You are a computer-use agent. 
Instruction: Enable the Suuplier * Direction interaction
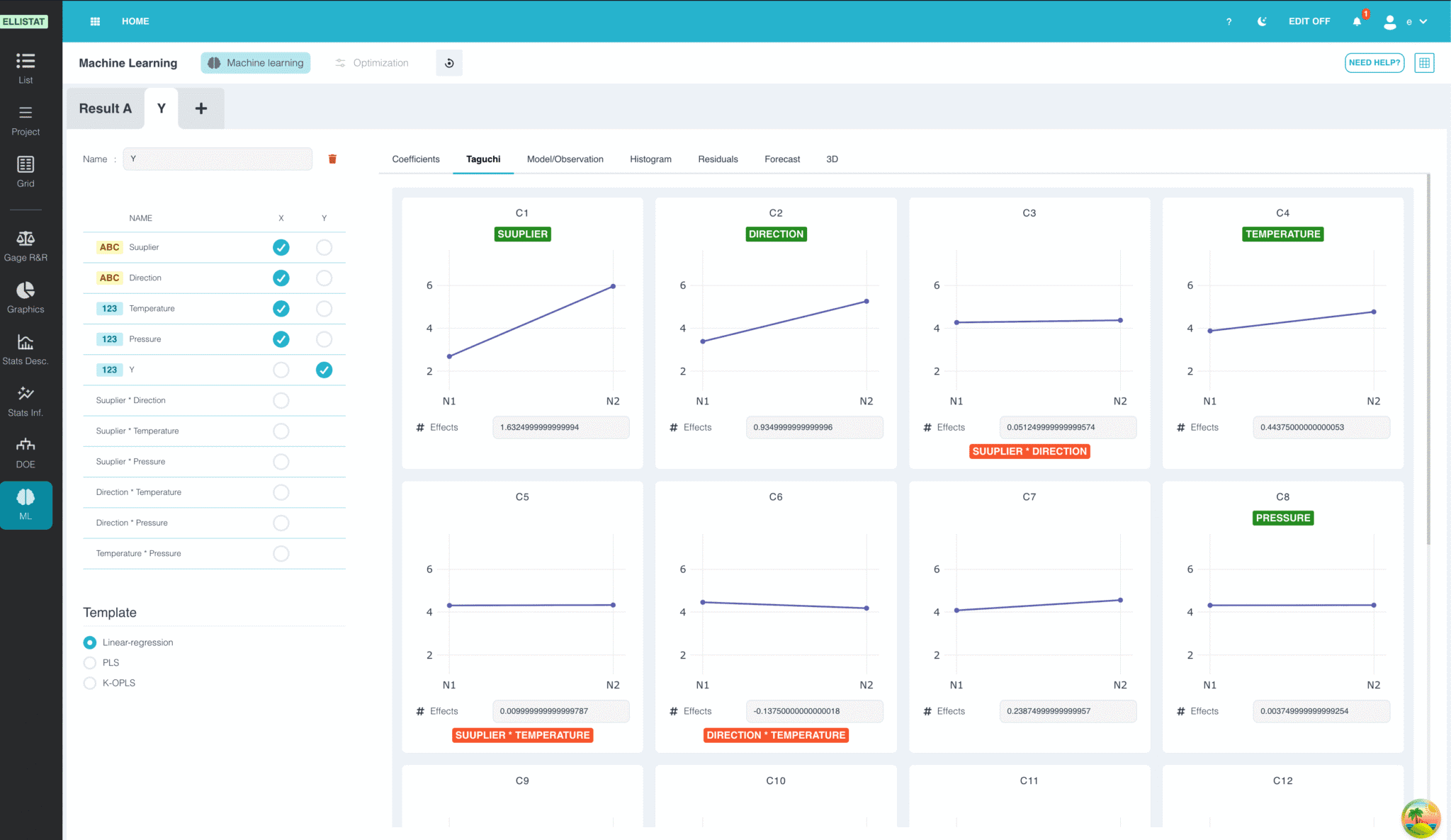[281, 400]
